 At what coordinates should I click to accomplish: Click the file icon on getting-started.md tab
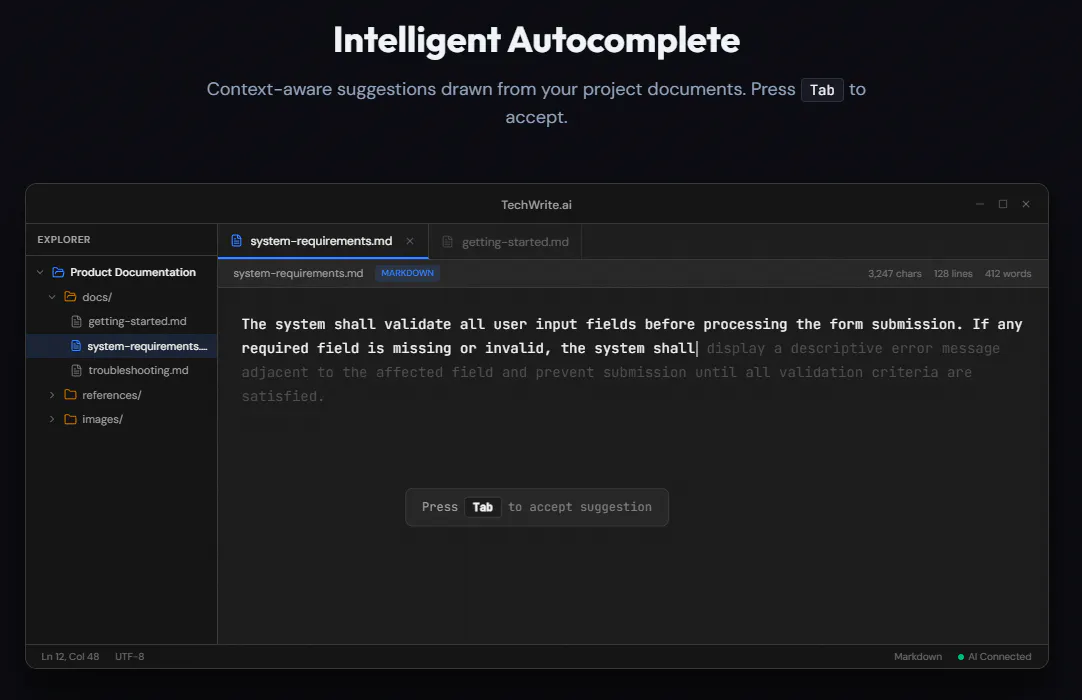pos(447,242)
